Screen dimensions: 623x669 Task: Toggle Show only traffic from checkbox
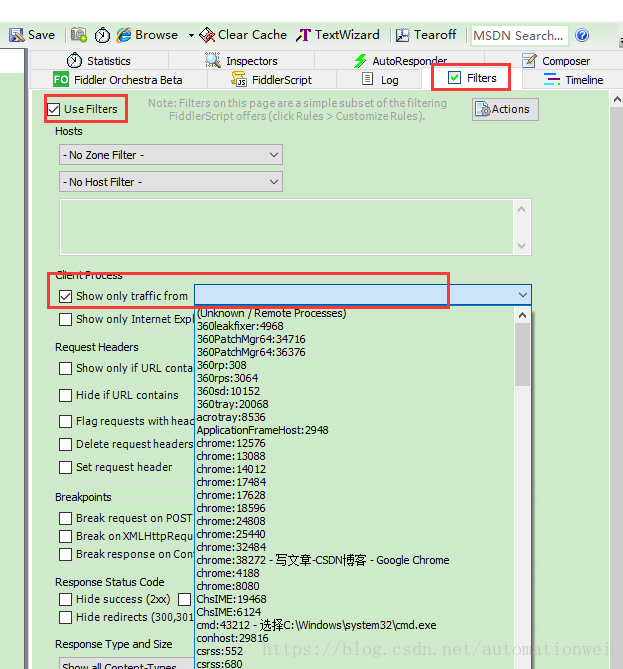pyautogui.click(x=65, y=296)
